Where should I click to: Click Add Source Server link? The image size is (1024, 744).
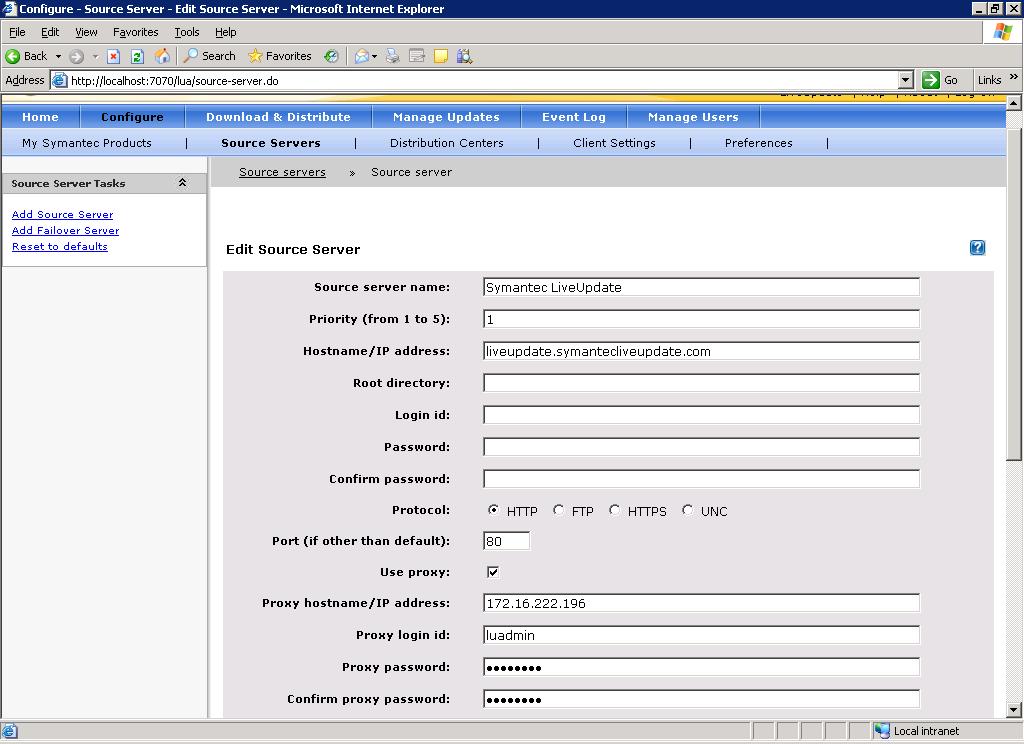coord(63,214)
